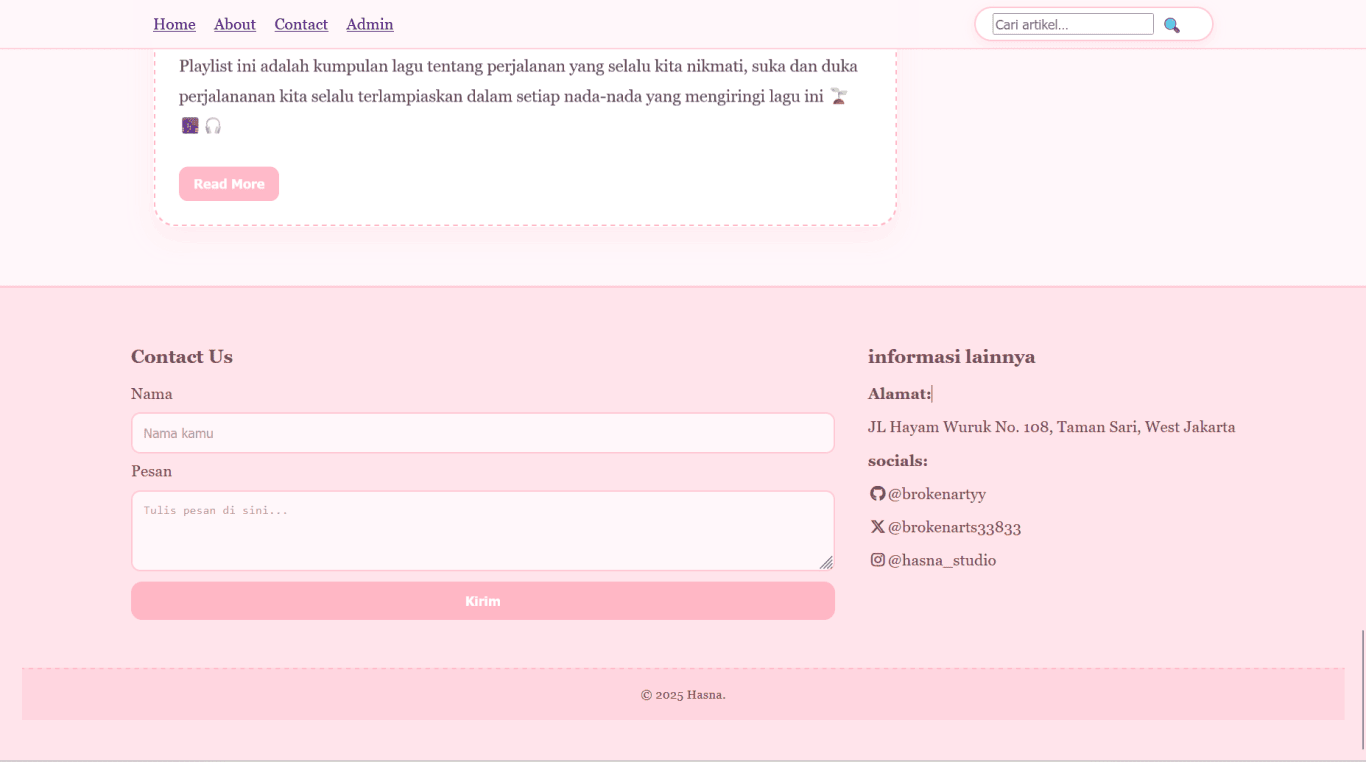Open the About nav link
The width and height of the screenshot is (1366, 762).
tap(235, 24)
